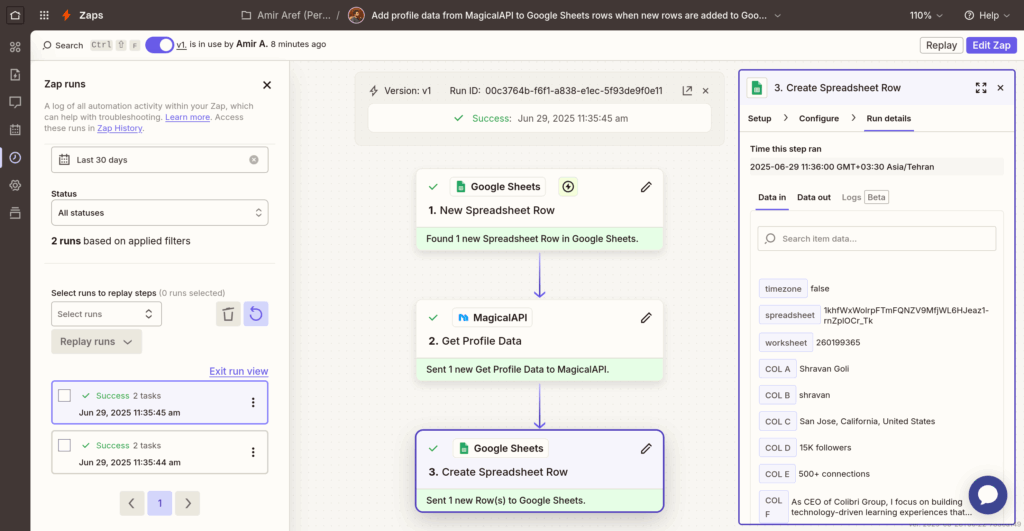This screenshot has height=531, width=1024.
Task: Open the sidebar calendar icon
Action: coord(15,129)
